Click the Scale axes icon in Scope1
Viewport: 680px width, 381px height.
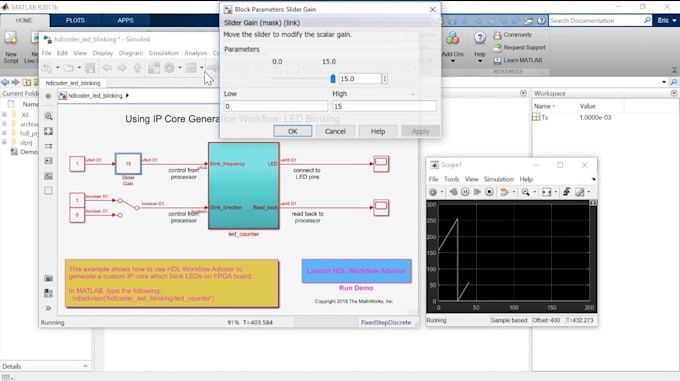(546, 192)
